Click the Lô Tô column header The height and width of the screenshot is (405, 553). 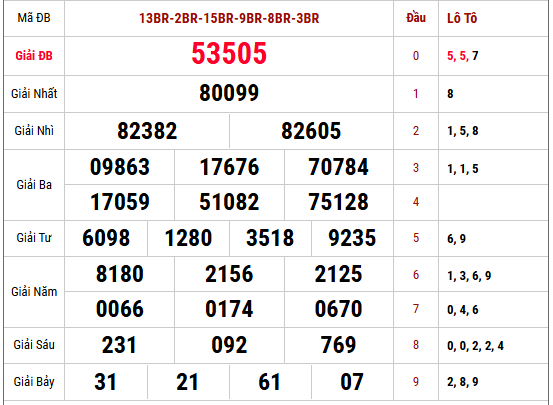pyautogui.click(x=462, y=18)
